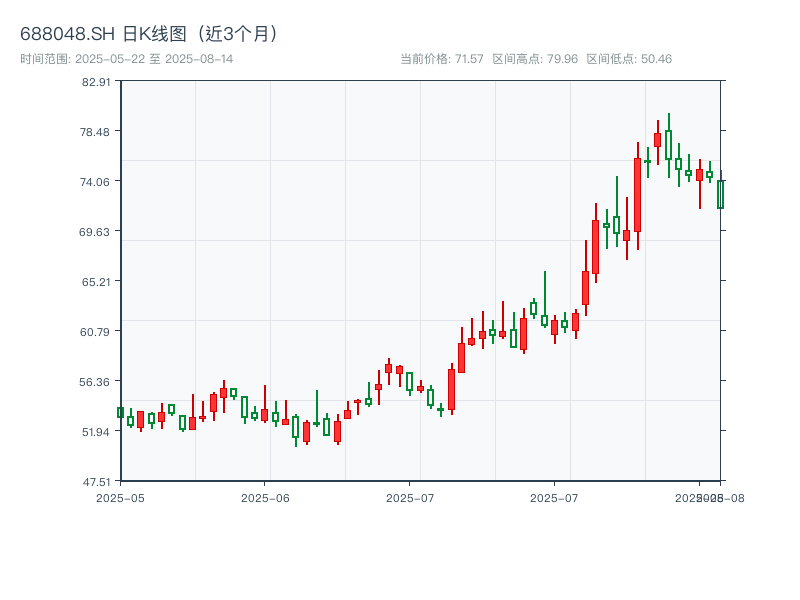Click the 56.36 y-axis value
This screenshot has width=800, height=600.
[x=94, y=382]
